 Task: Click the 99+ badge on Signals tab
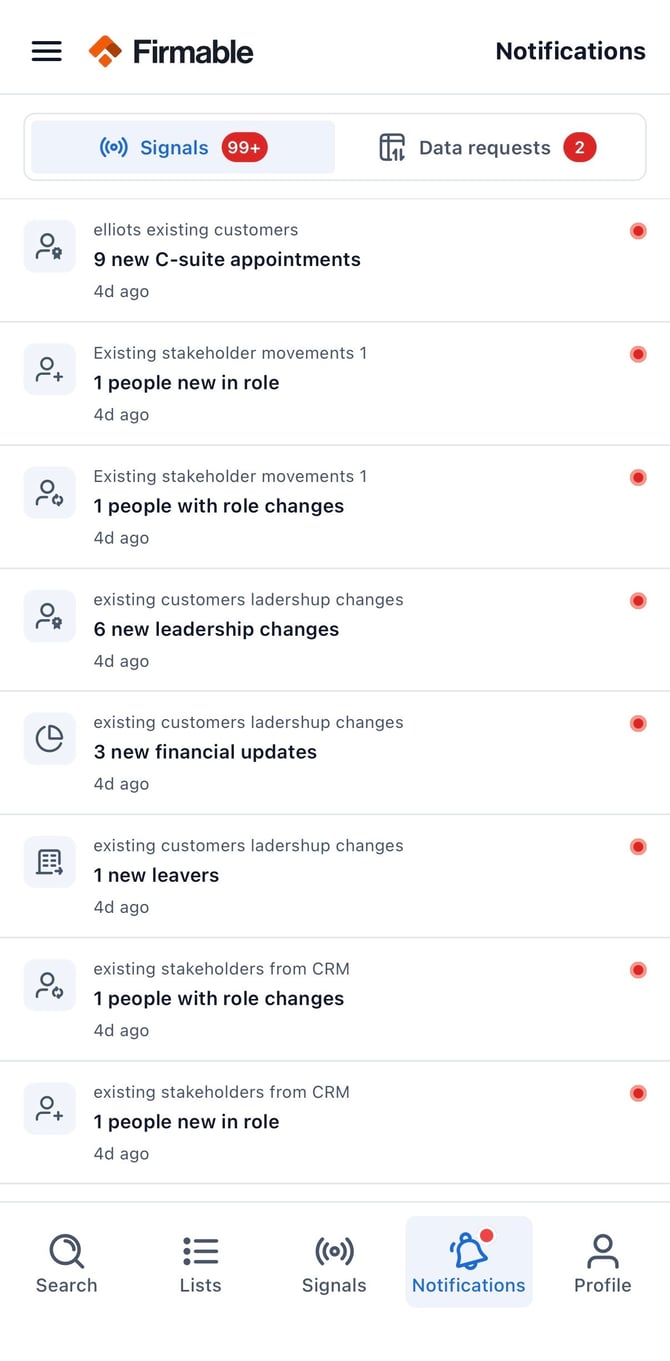(244, 148)
